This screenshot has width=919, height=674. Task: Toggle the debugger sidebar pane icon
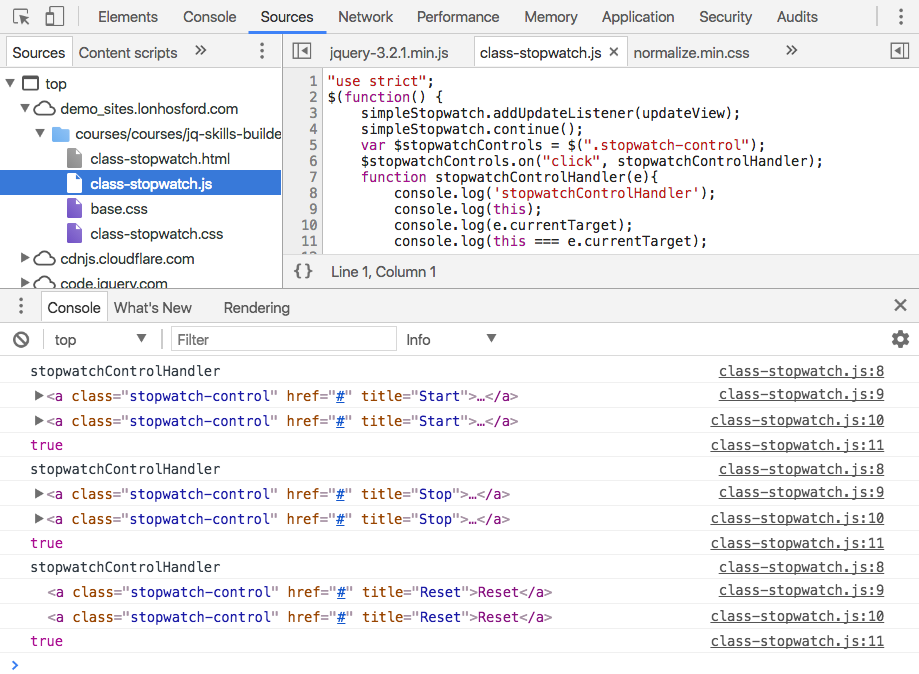tap(900, 51)
